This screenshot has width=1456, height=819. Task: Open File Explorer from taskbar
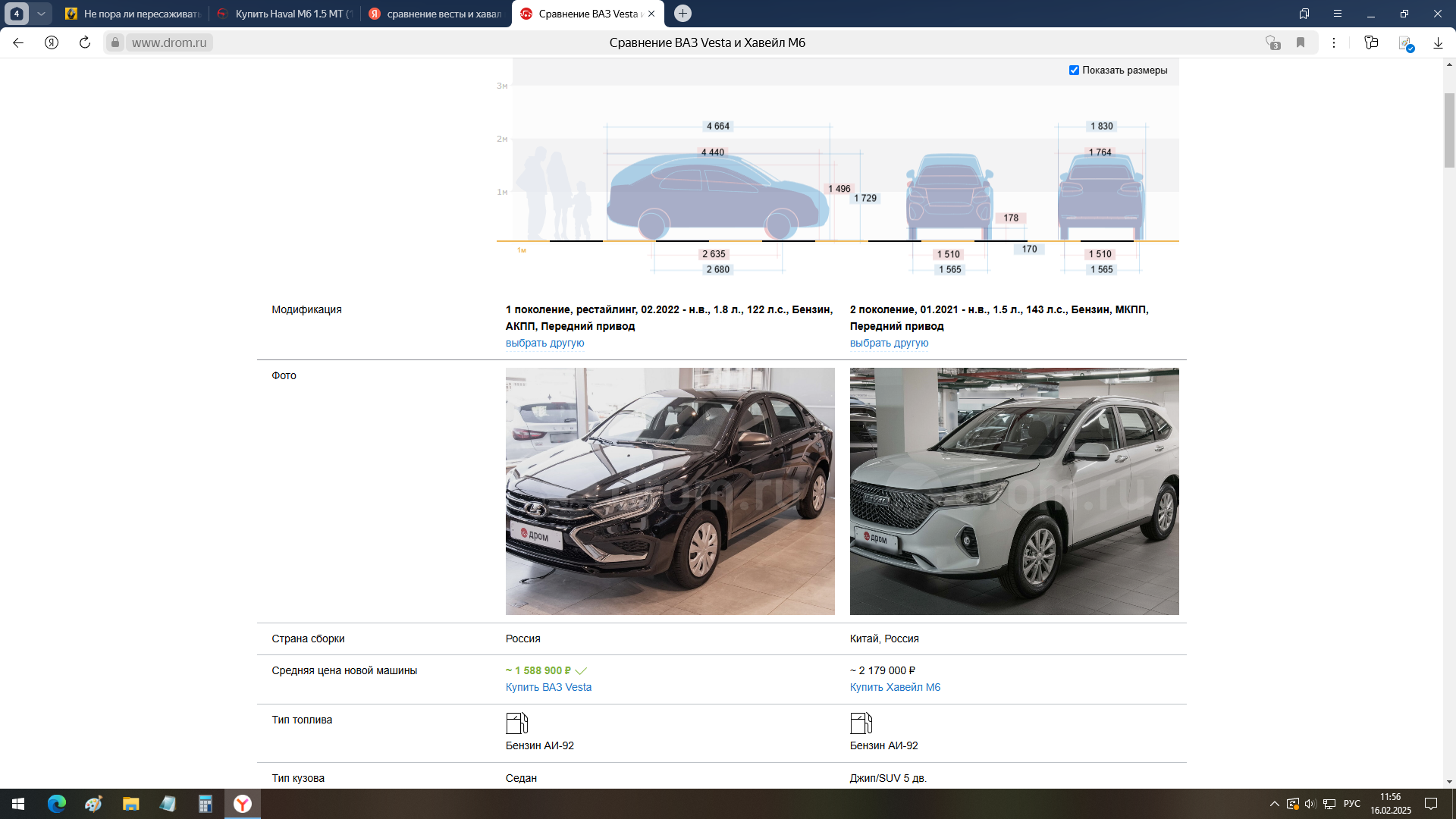[x=130, y=804]
